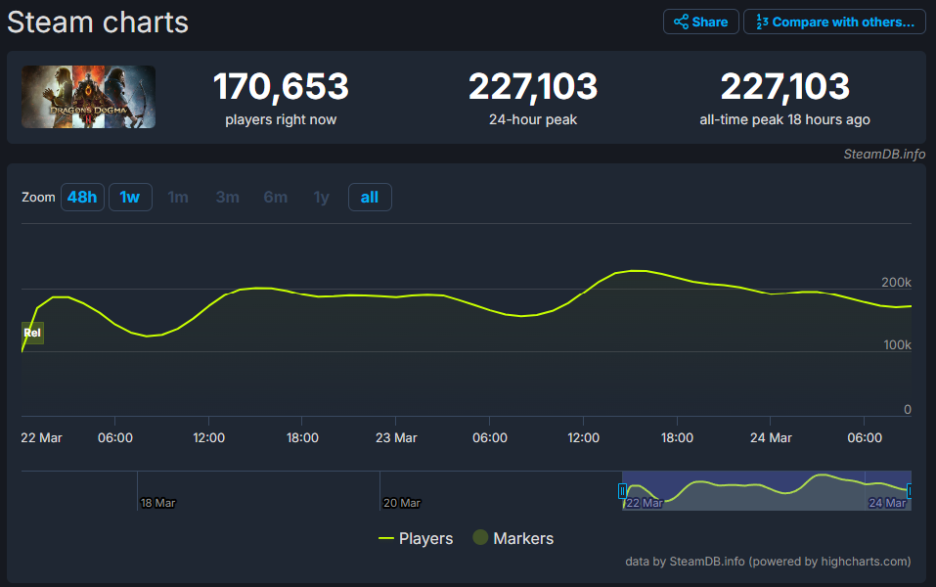
Task: Click the 20 Mar navigator label
Action: point(402,503)
